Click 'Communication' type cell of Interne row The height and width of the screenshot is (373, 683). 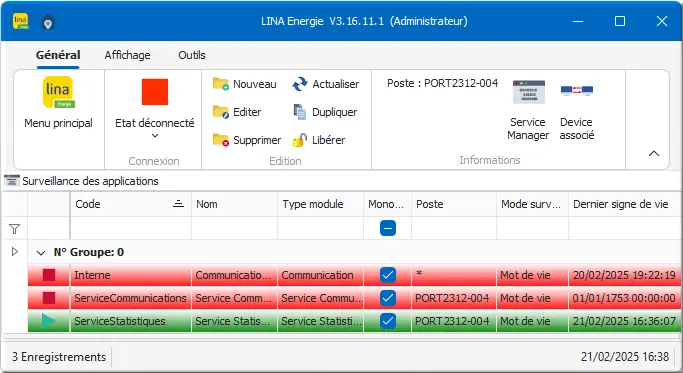[x=321, y=275]
